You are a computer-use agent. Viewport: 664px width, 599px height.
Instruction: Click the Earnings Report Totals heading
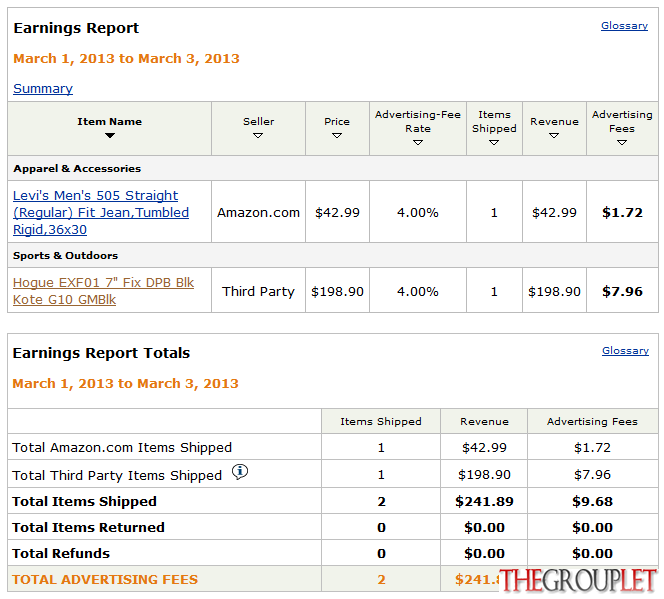point(101,353)
